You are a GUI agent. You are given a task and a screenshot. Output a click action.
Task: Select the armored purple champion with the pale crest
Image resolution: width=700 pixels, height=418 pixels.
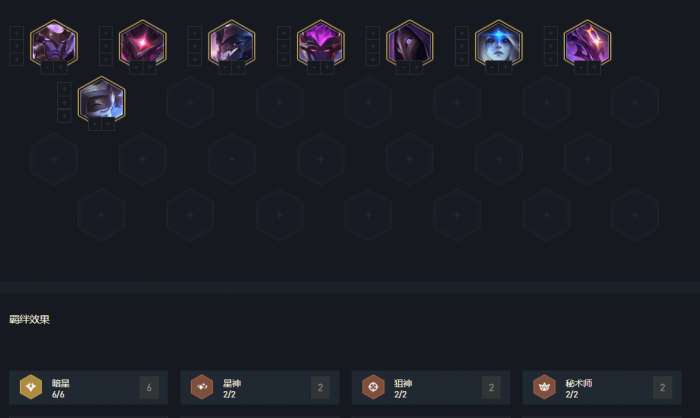[x=54, y=43]
